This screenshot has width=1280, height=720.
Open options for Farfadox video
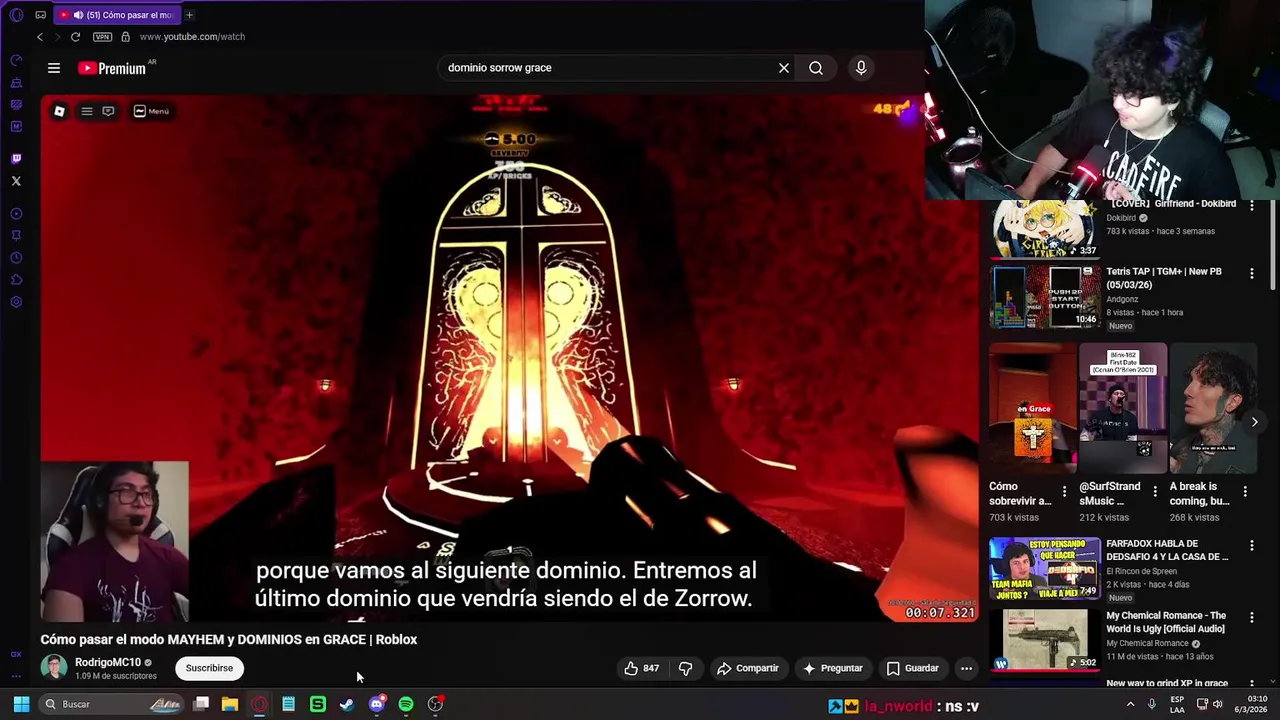(x=1252, y=545)
